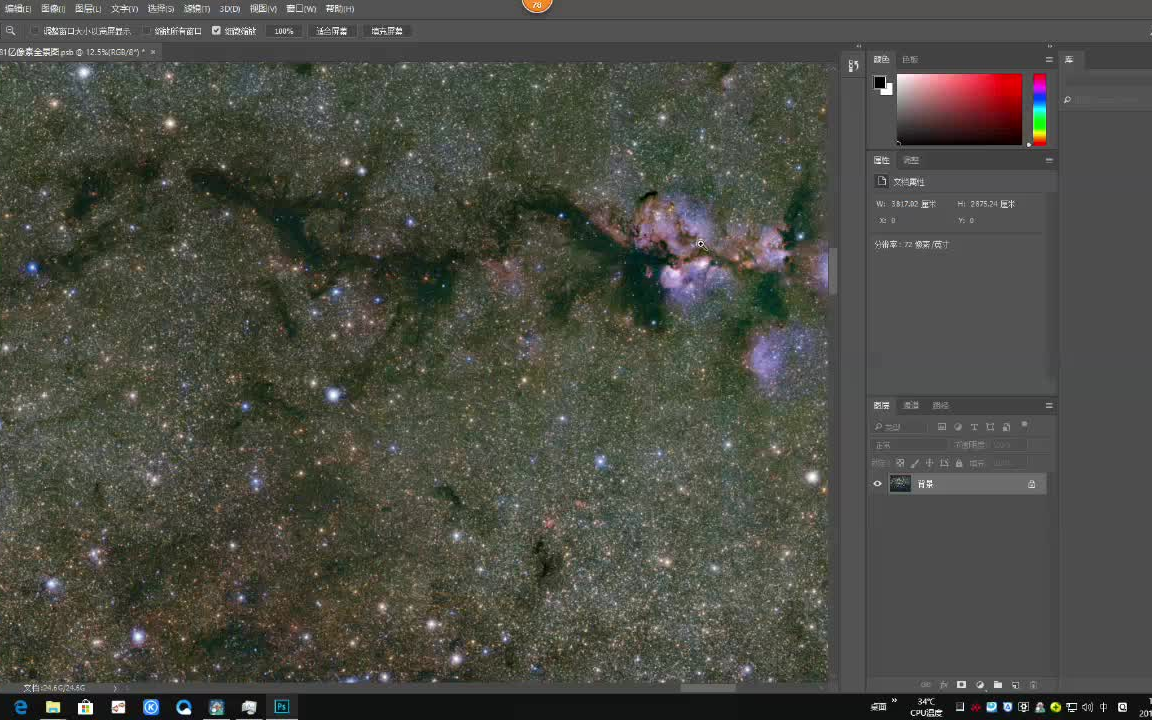Viewport: 1152px width, 720px height.
Task: Click the Zoom tool magnifier icon in options bar
Action: point(10,31)
